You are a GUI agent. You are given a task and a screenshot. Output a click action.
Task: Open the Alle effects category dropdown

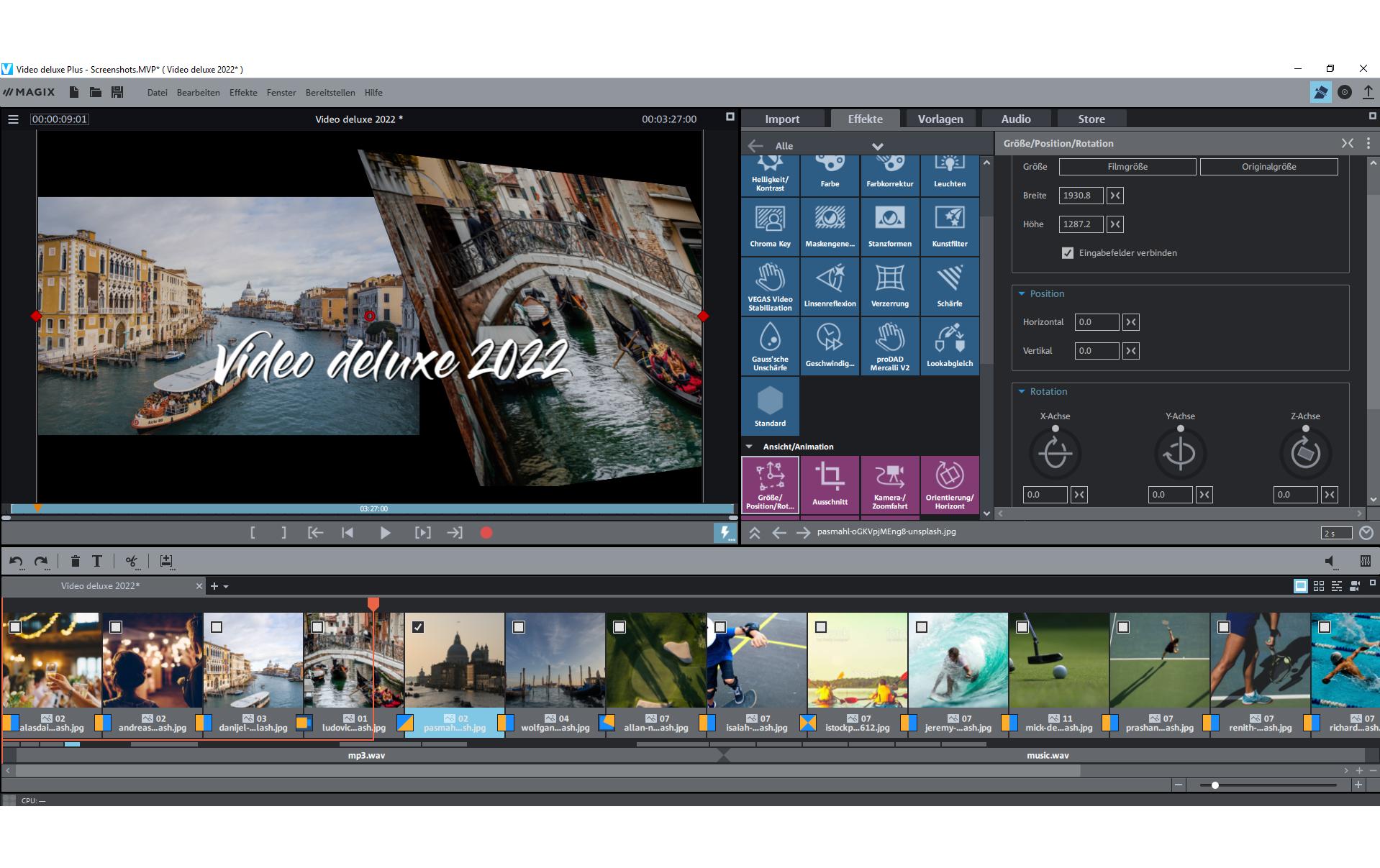pyautogui.click(x=878, y=146)
